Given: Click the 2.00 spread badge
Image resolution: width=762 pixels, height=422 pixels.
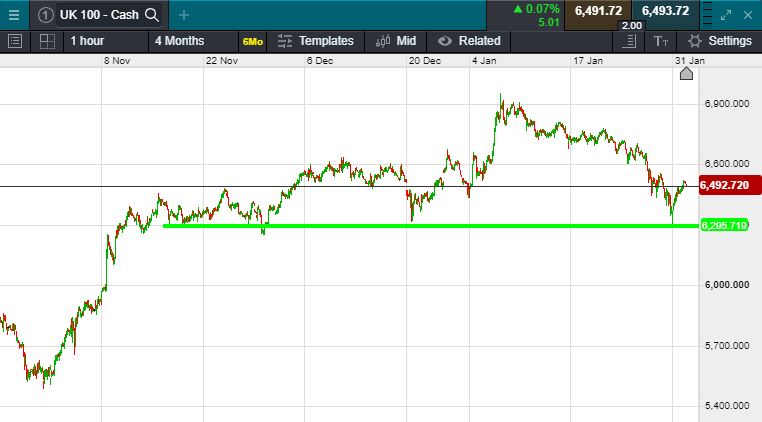Looking at the screenshot, I should [x=632, y=26].
